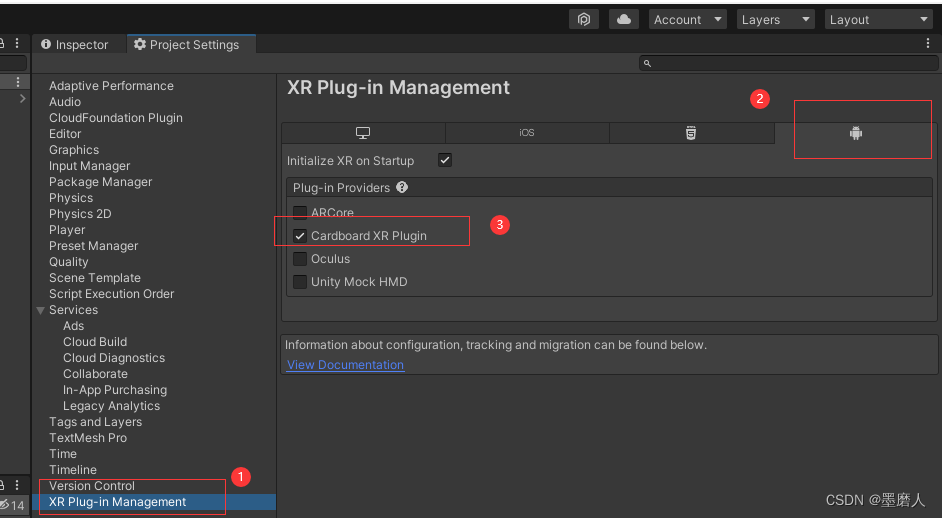Select the Physics settings category

(71, 198)
